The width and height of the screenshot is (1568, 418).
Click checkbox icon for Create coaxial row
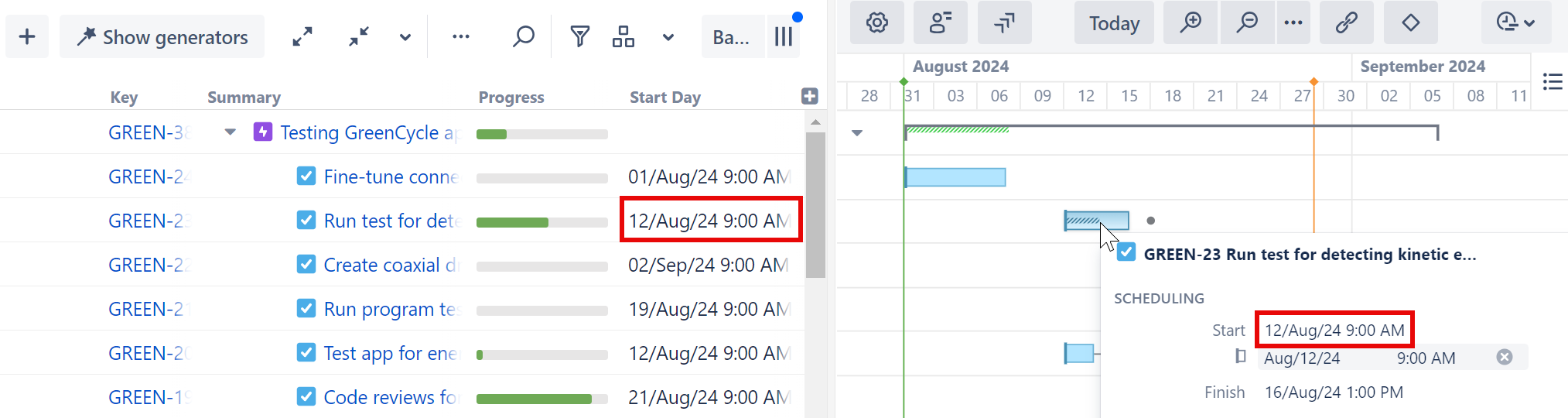(306, 265)
